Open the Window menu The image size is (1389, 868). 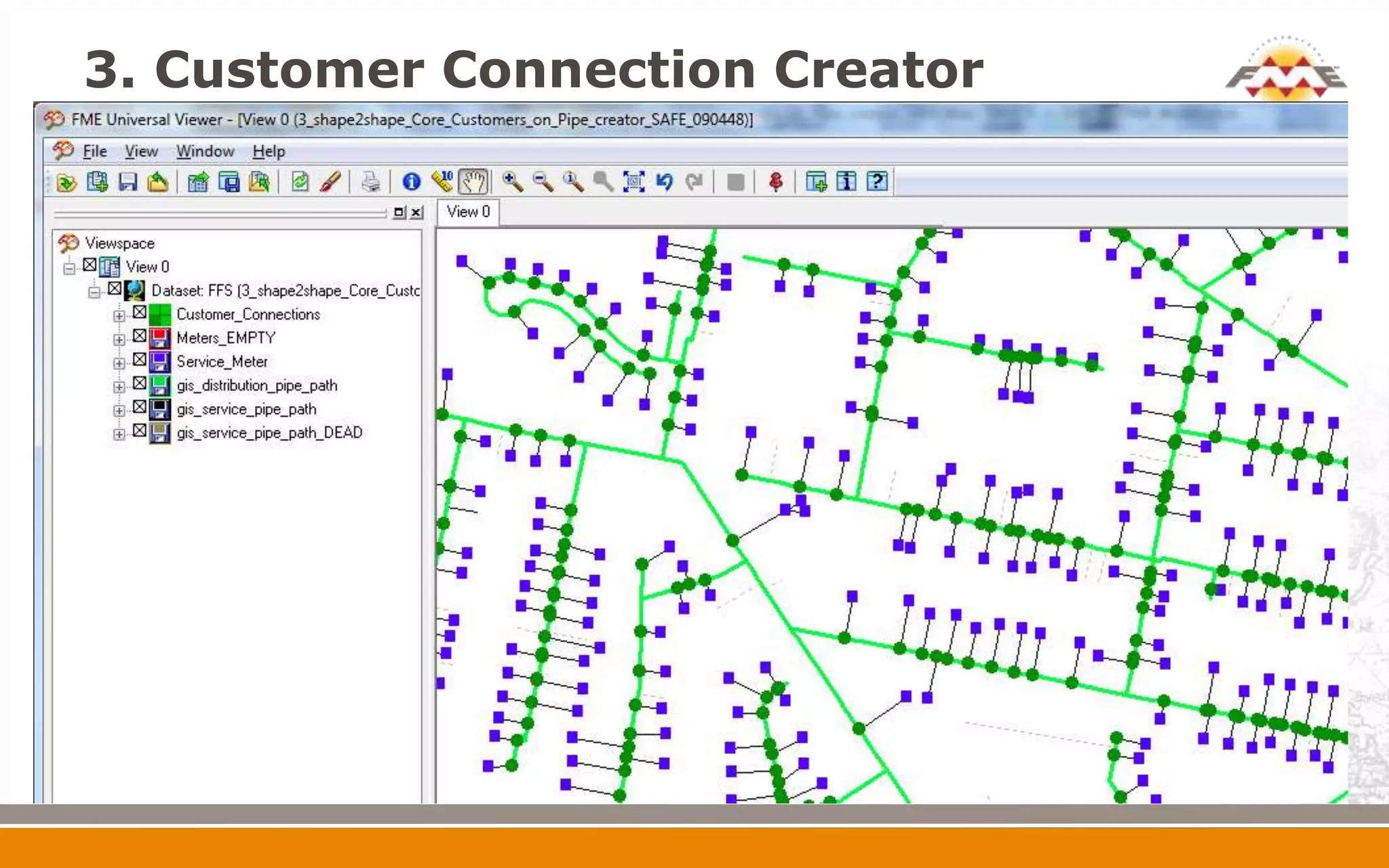click(x=206, y=151)
